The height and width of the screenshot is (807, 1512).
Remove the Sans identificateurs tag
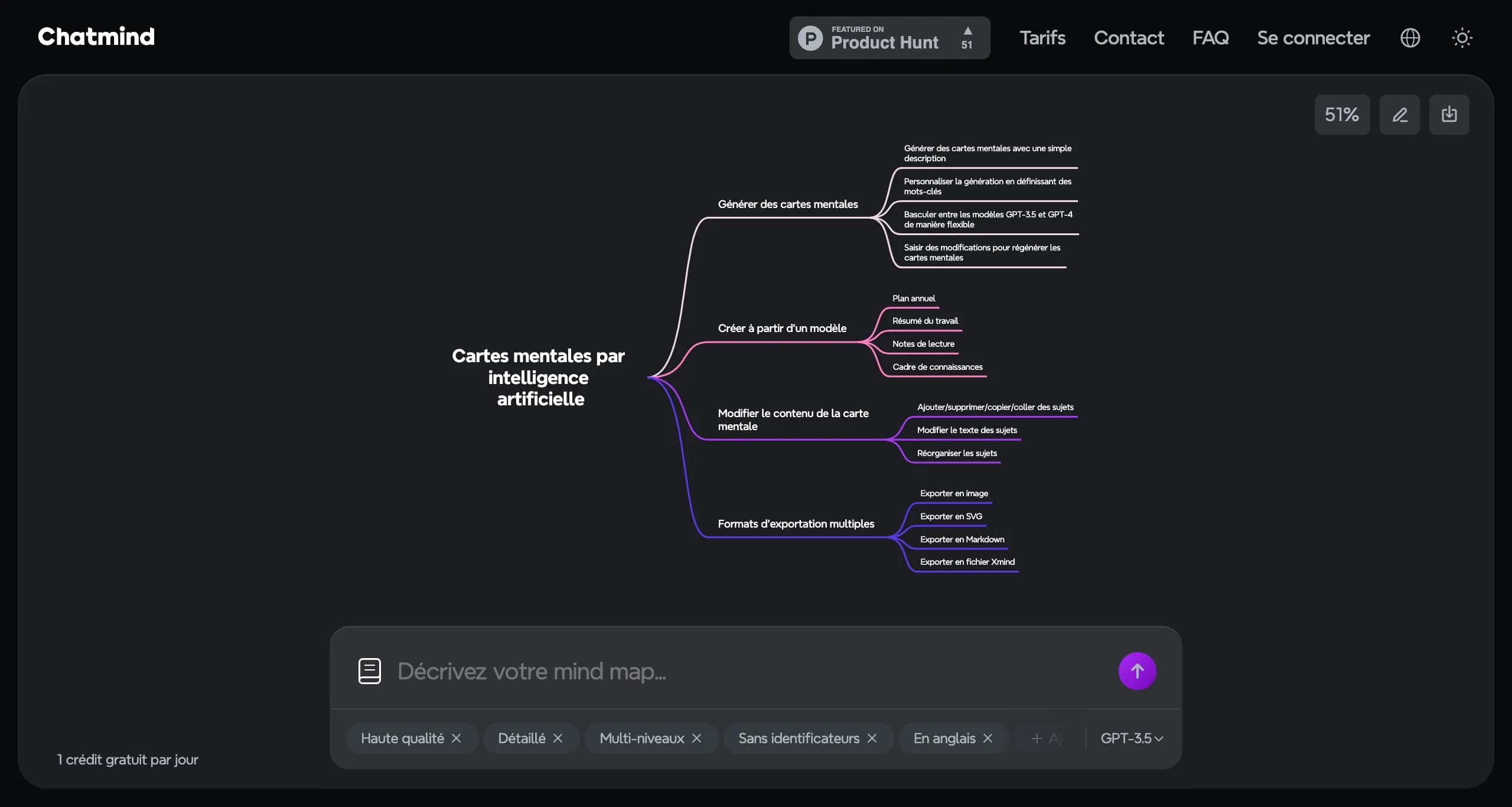click(872, 738)
